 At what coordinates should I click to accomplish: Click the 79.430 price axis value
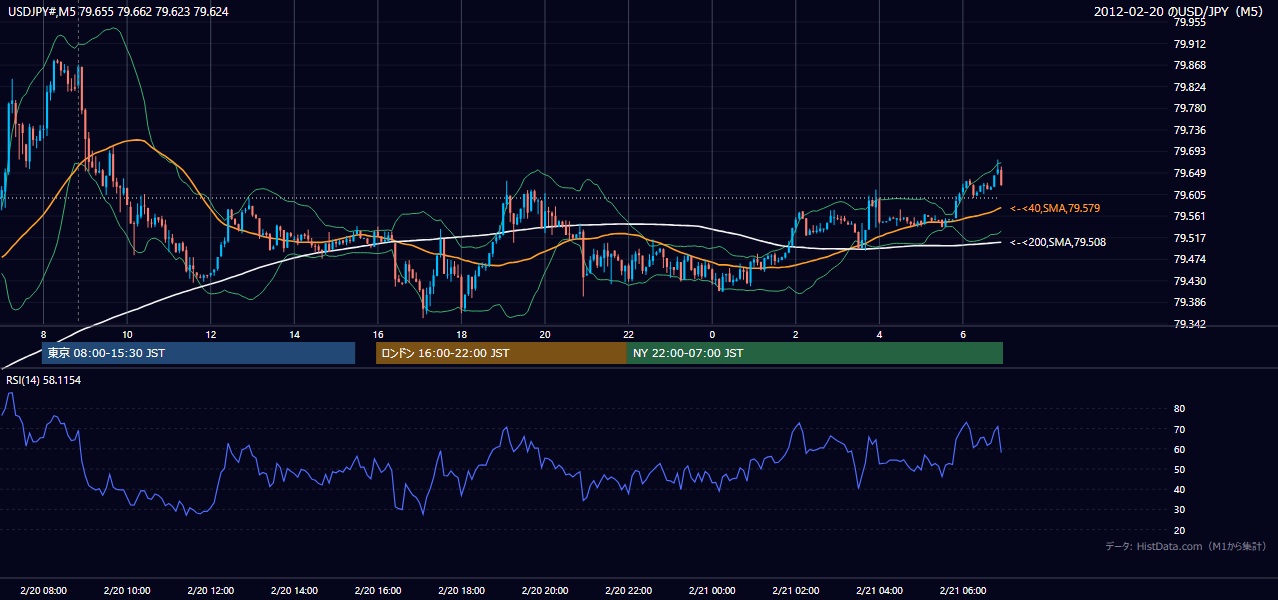click(1190, 282)
